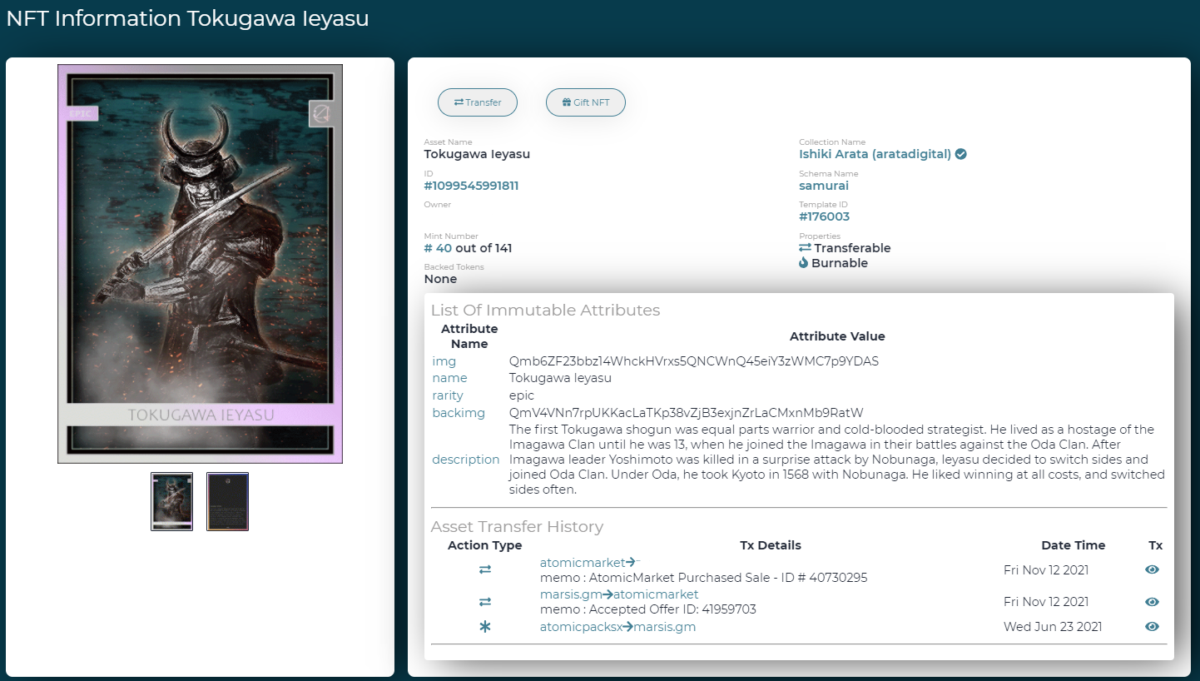Click the 'NFT Information Tokugawa Ieyasu' heading

pyautogui.click(x=188, y=19)
